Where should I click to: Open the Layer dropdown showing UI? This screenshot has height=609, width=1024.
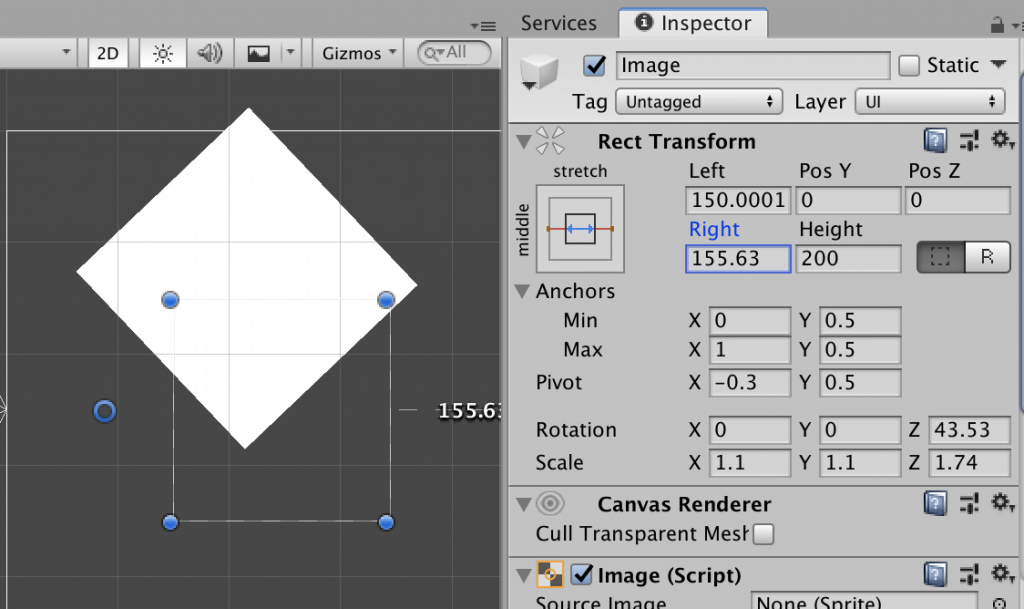929,101
